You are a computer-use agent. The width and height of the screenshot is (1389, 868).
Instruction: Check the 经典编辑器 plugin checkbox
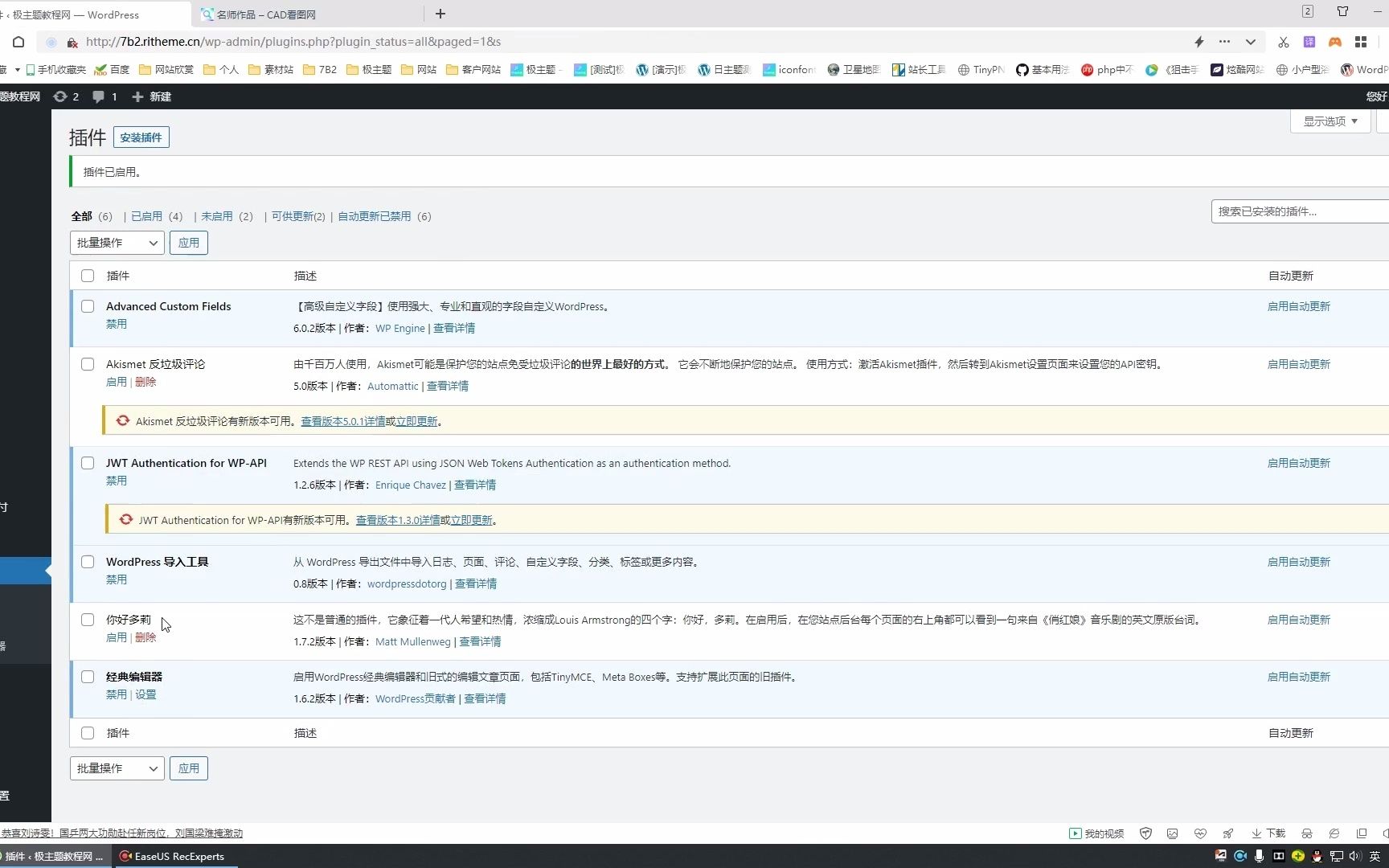[88, 677]
